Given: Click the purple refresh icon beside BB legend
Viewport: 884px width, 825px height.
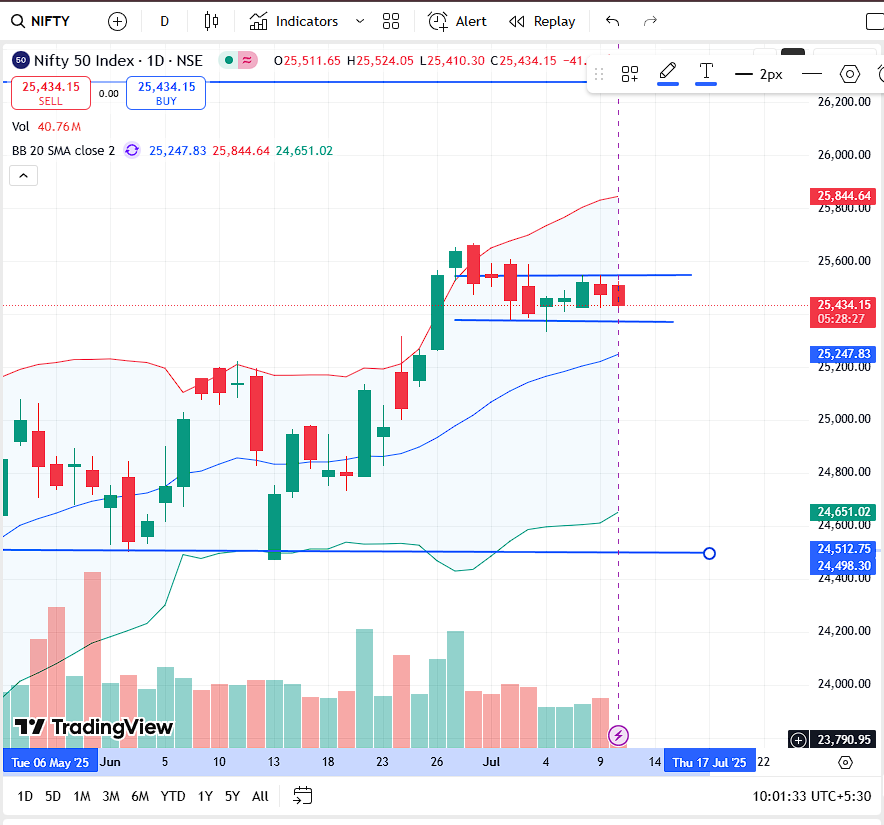Looking at the screenshot, I should pos(132,151).
